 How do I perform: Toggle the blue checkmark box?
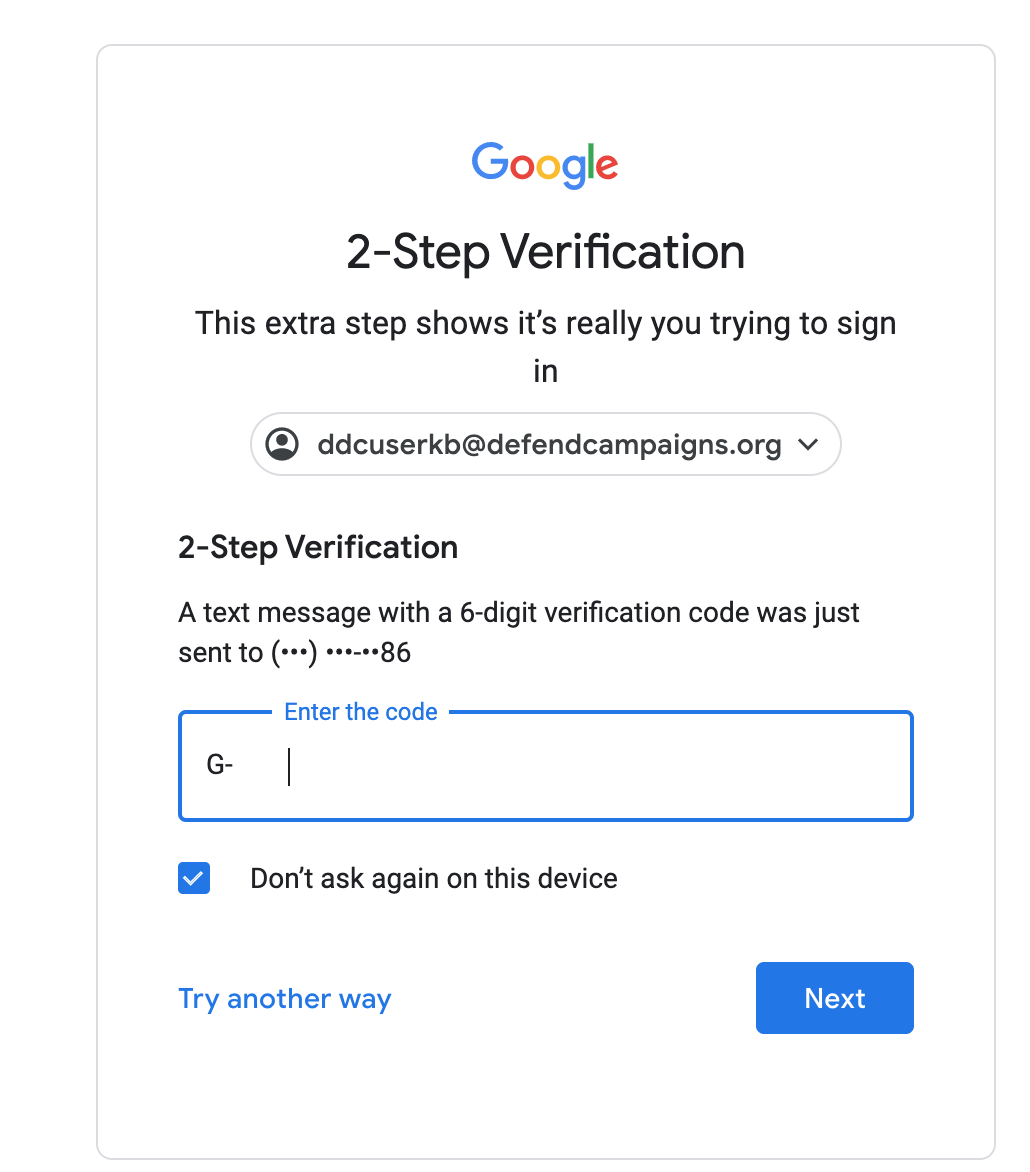point(194,878)
